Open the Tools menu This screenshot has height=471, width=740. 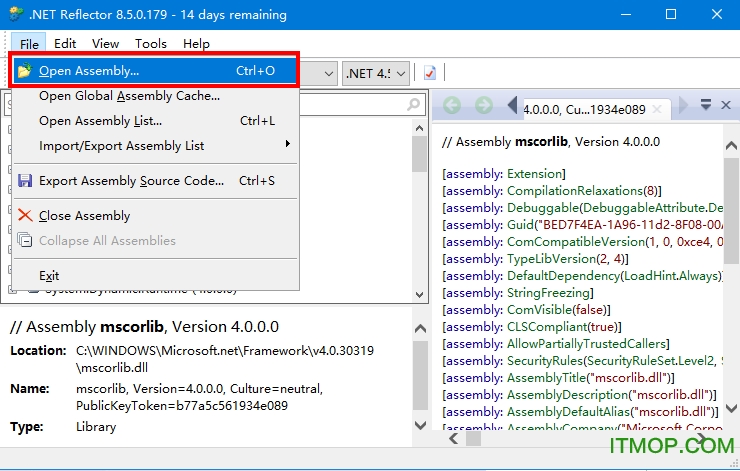click(151, 44)
